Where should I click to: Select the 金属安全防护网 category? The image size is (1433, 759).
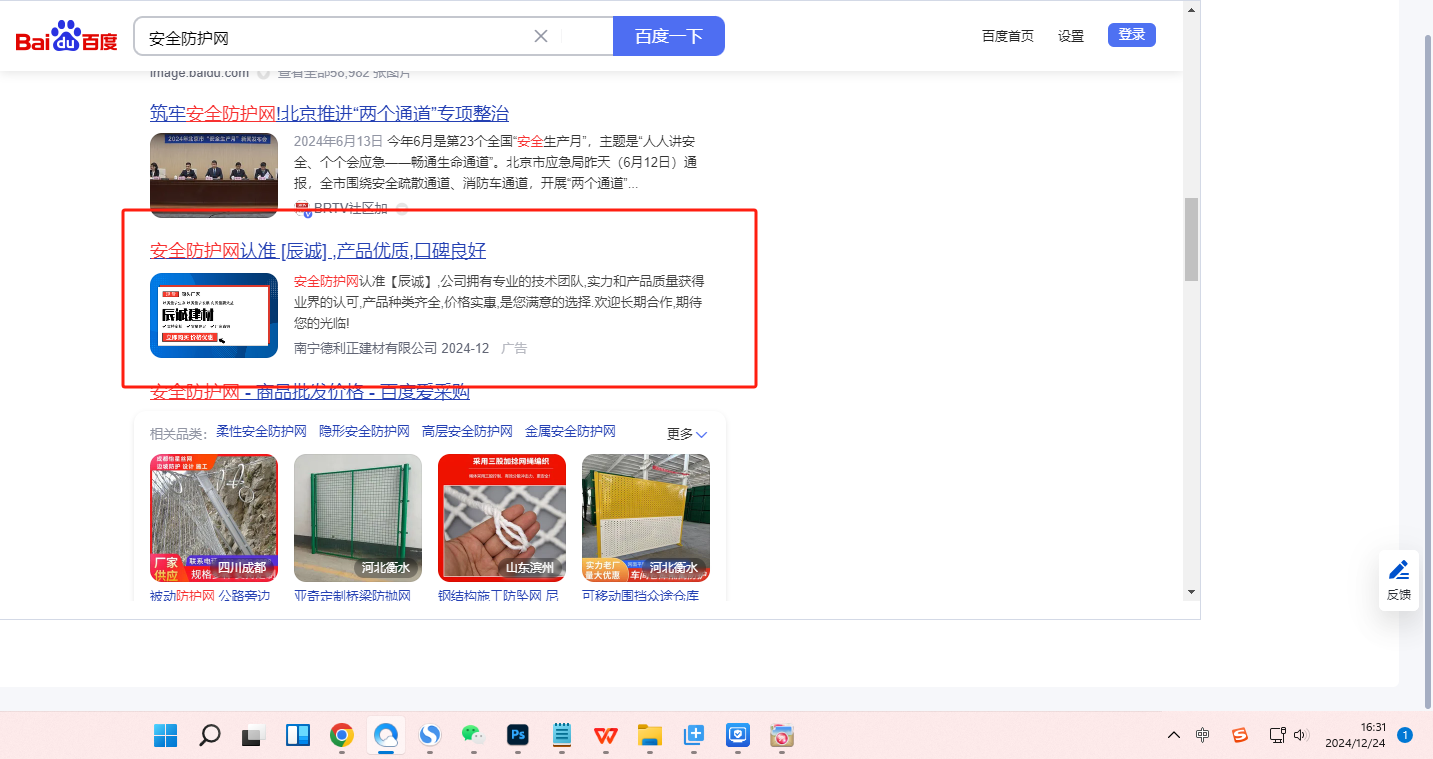click(570, 432)
